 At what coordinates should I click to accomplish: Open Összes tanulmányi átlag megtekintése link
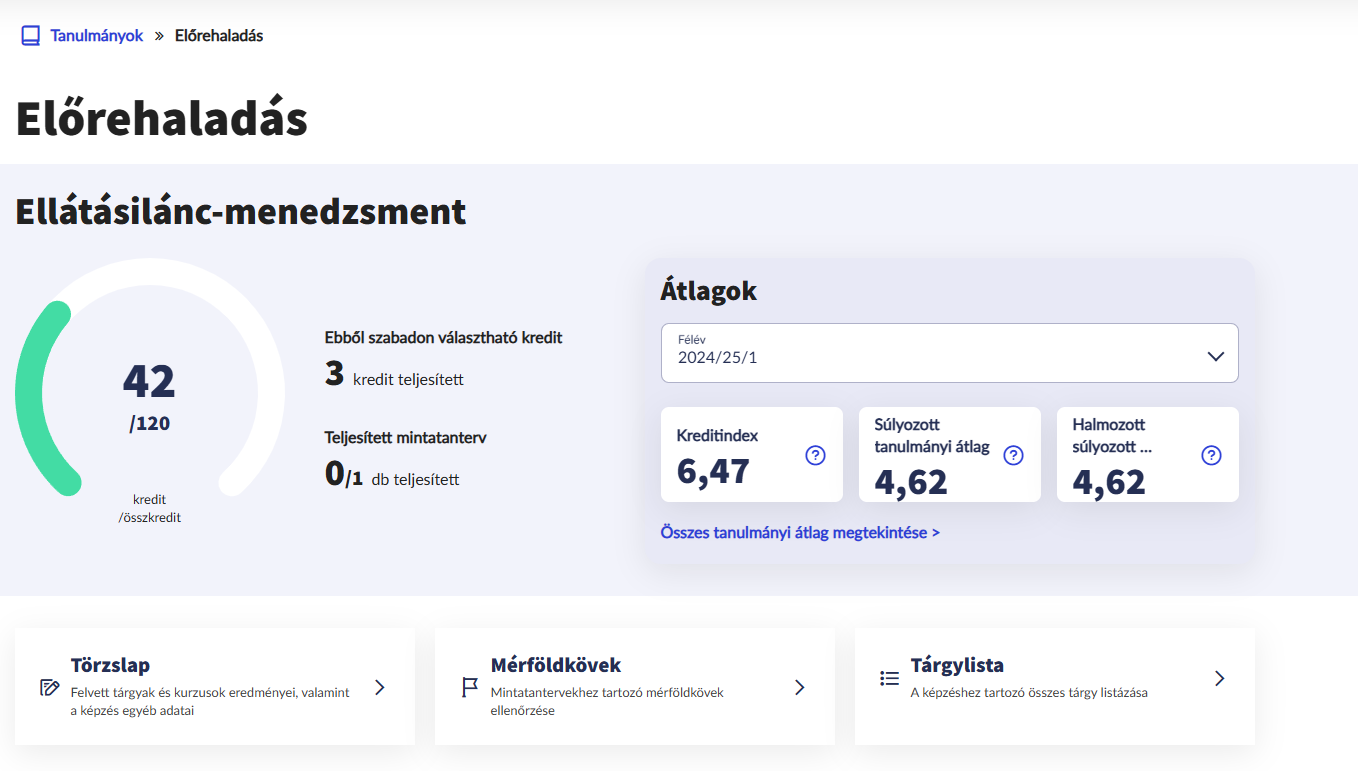click(x=800, y=532)
